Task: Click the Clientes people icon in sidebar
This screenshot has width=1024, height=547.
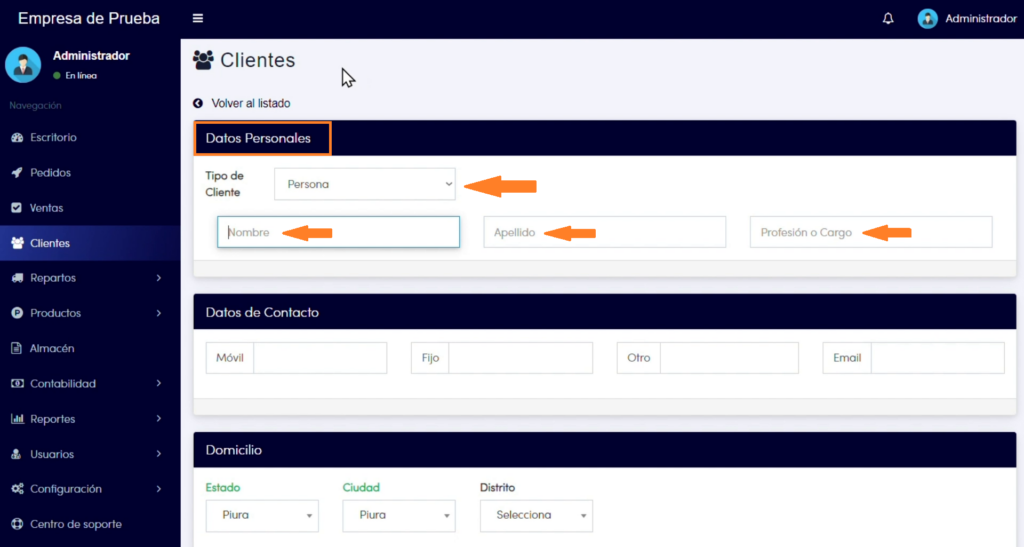Action: (x=17, y=243)
